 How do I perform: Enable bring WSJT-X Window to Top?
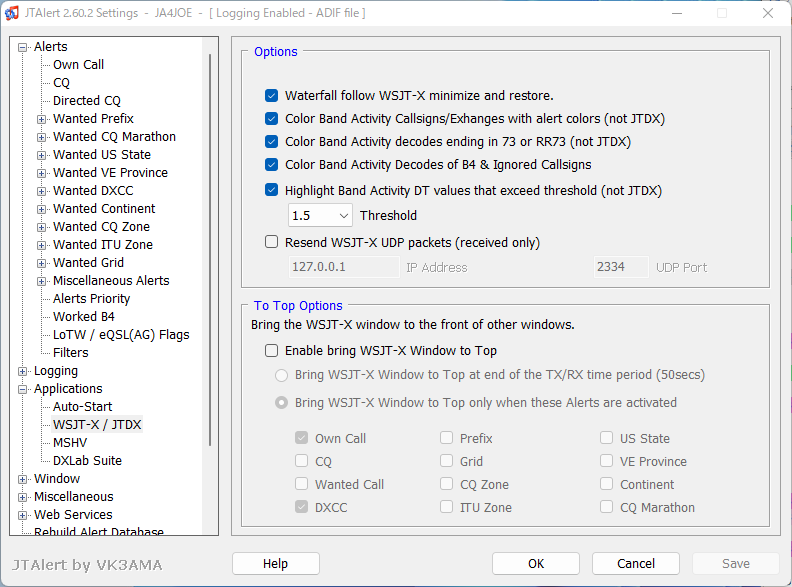pyautogui.click(x=272, y=351)
